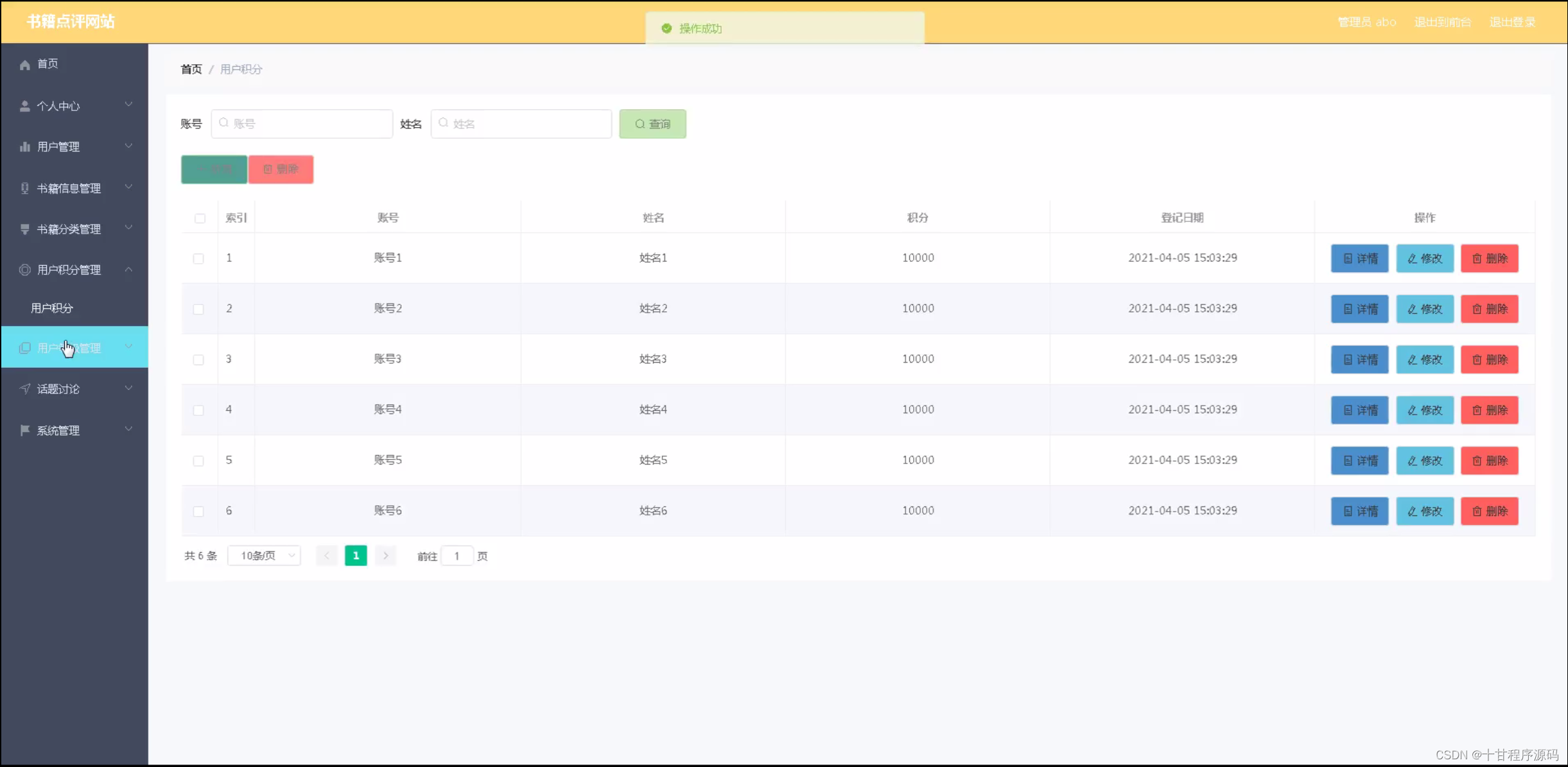
Task: Click the book category management icon
Action: [25, 229]
